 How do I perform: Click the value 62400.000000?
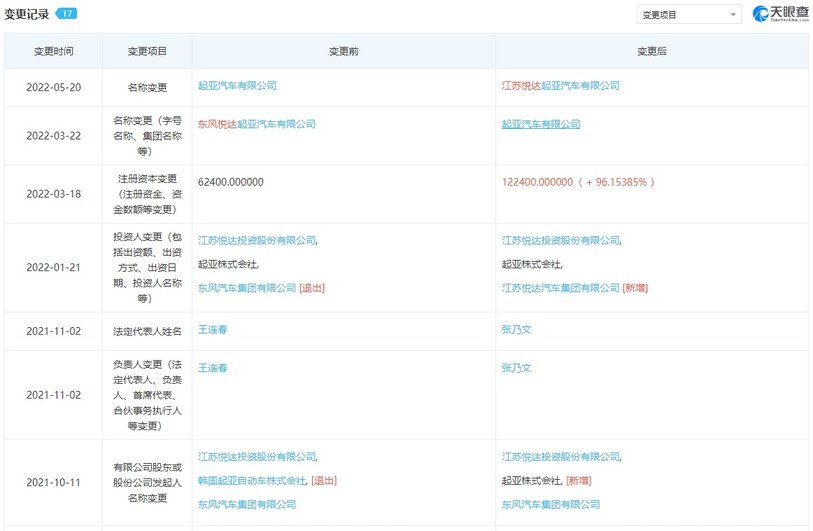[x=231, y=182]
